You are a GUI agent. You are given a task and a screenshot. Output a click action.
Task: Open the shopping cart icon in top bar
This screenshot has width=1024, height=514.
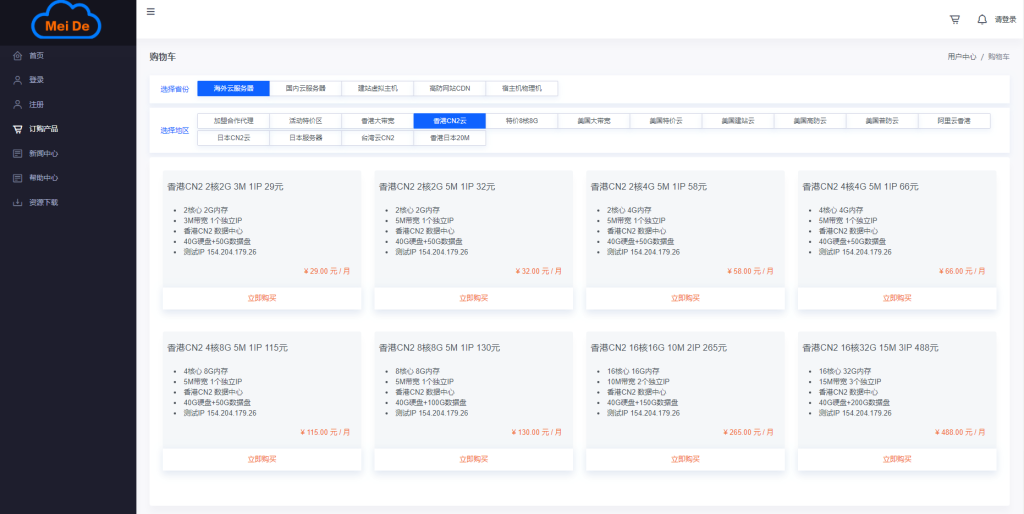click(x=954, y=19)
